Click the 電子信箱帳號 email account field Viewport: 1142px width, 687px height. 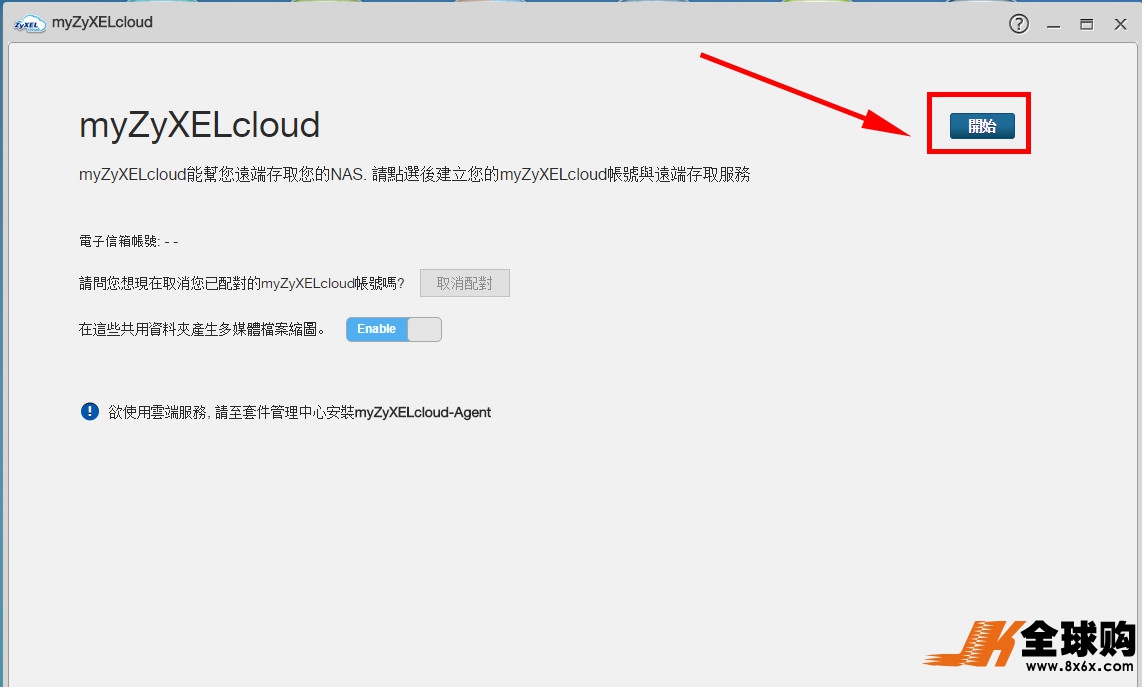pos(128,241)
